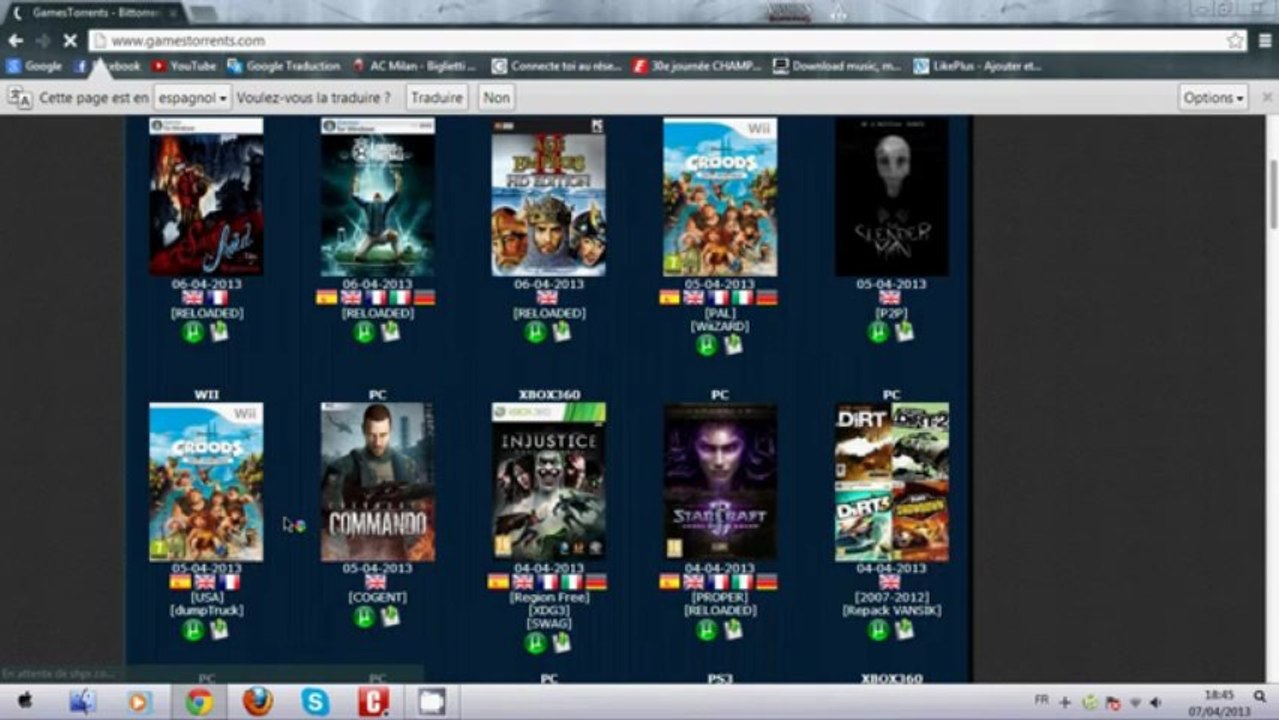Click the [Repack VANSIK] text

(x=892, y=610)
